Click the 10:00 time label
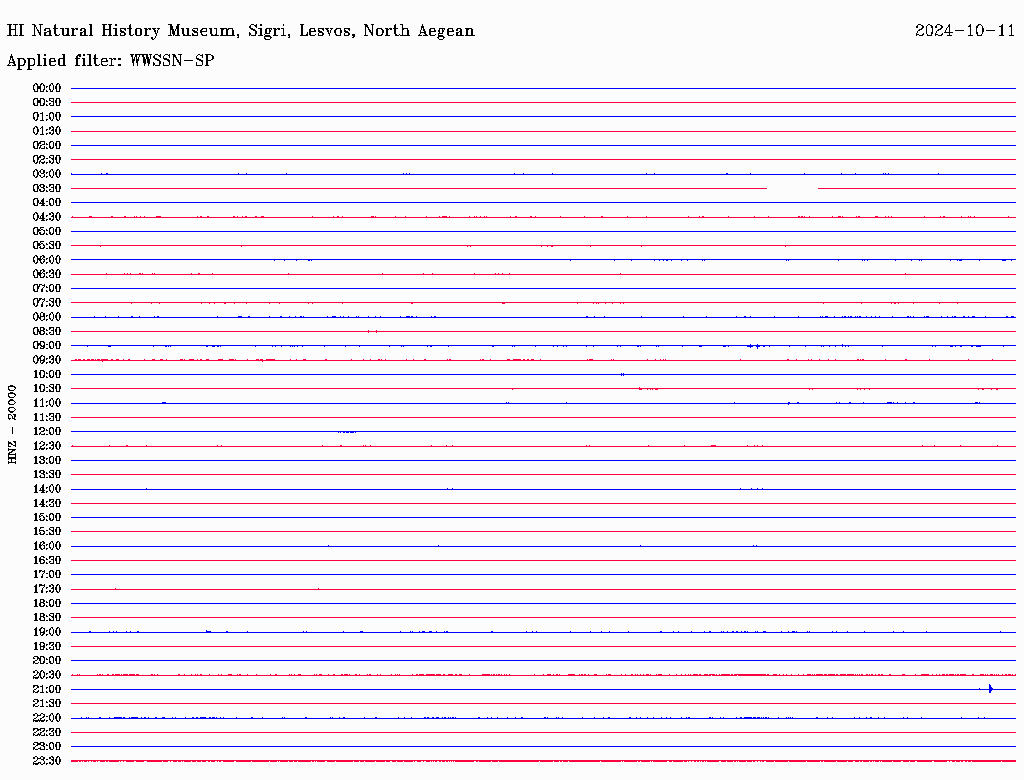This screenshot has height=780, width=1024. tap(47, 374)
